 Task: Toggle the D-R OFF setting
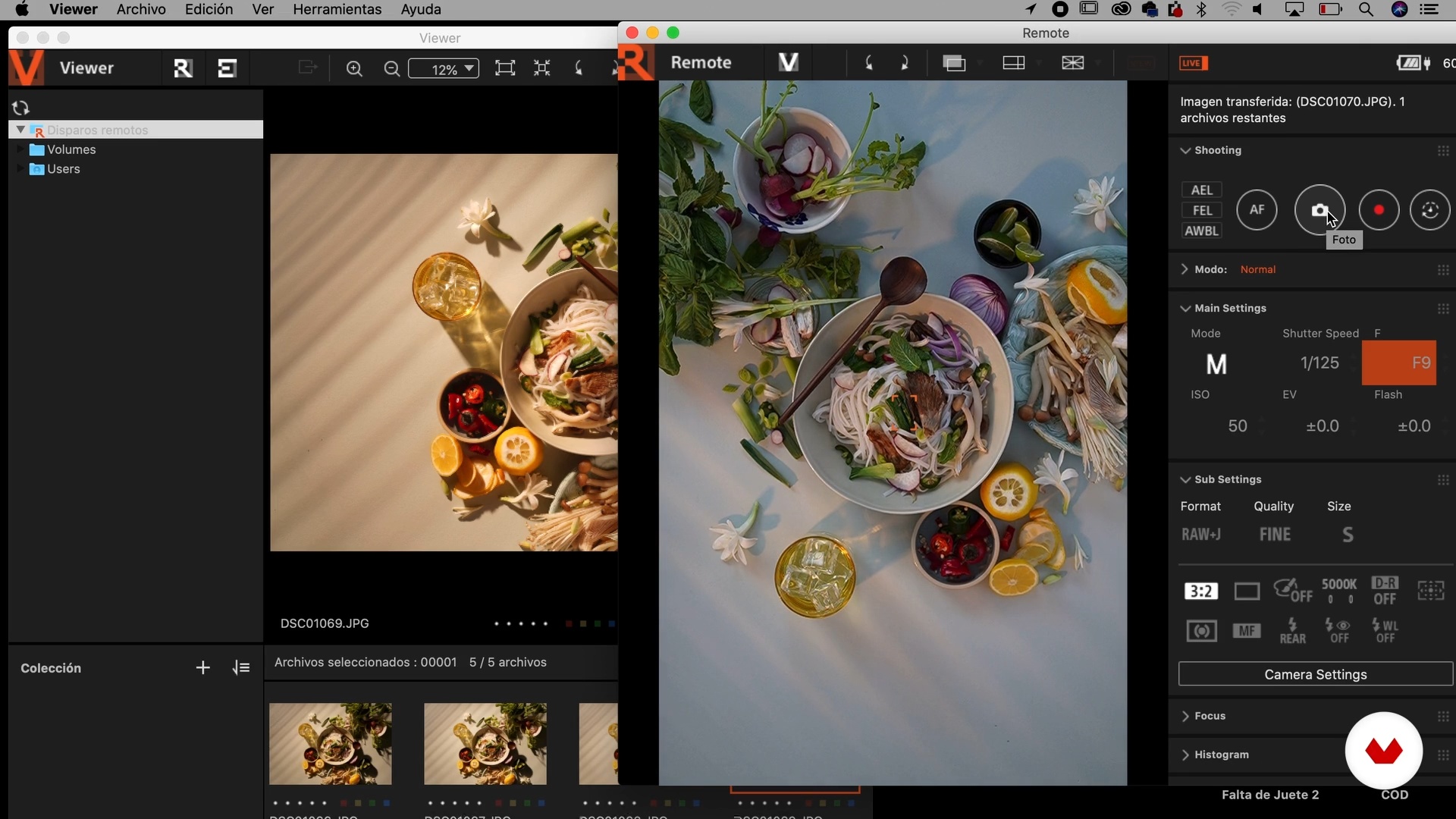1385,591
